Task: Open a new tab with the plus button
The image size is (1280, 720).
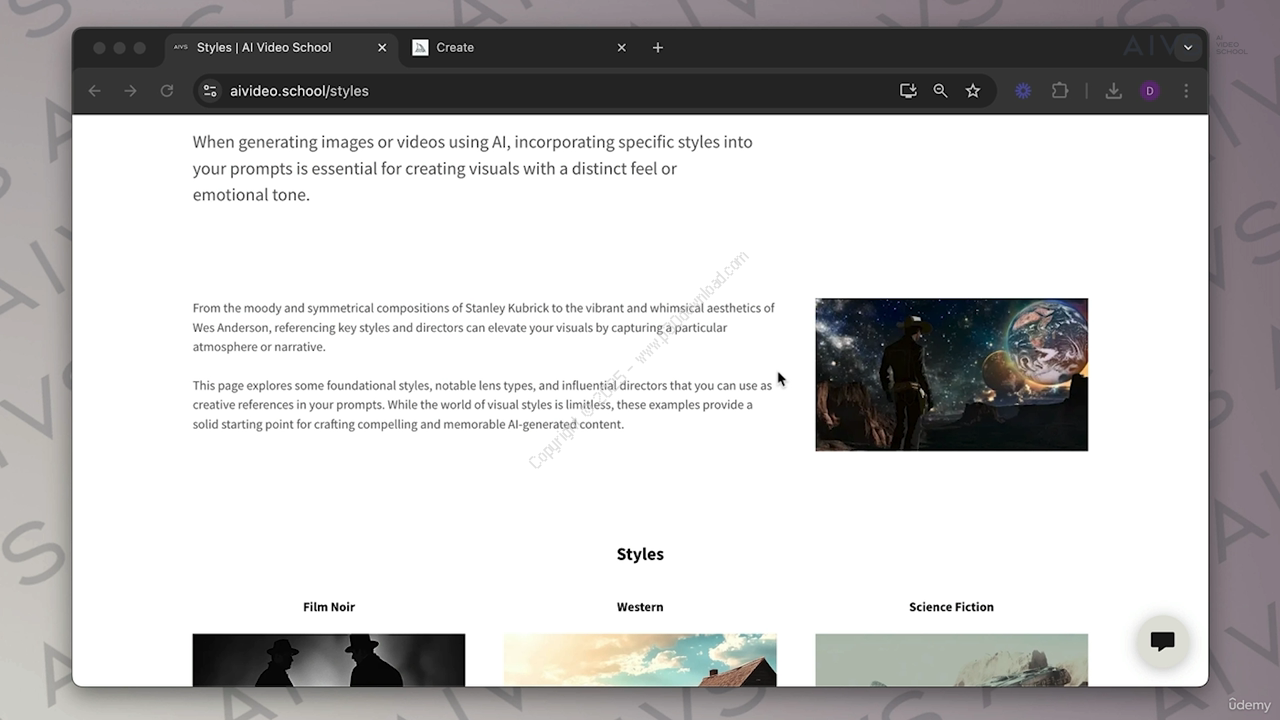Action: 658,47
